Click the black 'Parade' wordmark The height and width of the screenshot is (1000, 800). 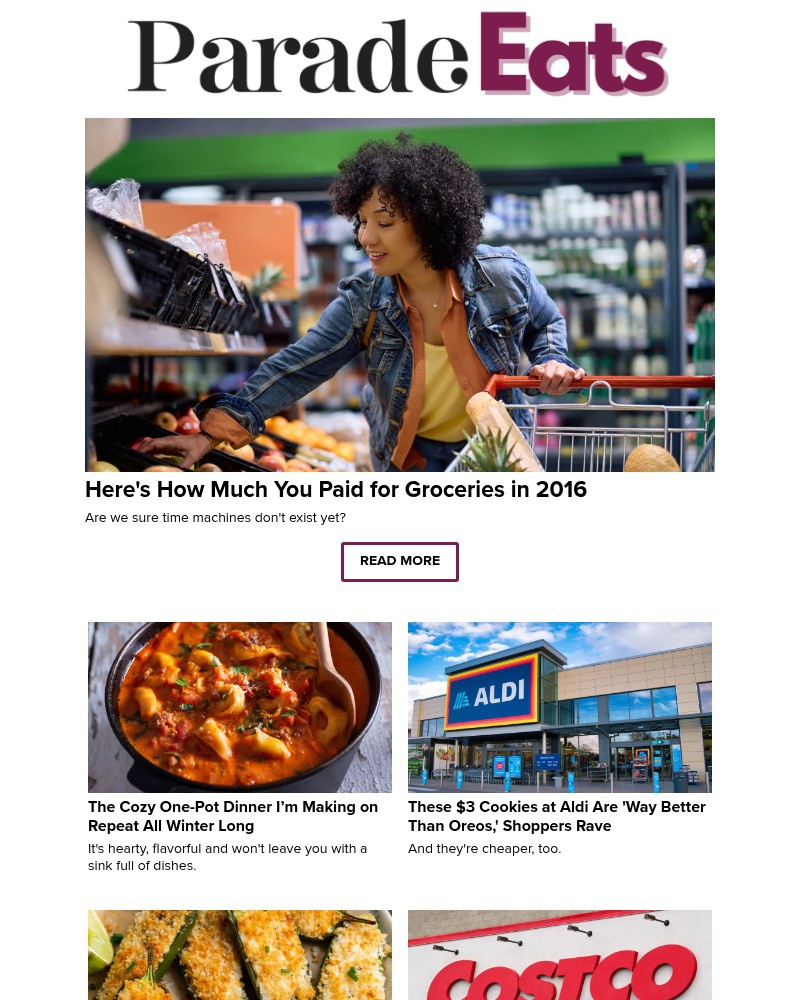pyautogui.click(x=299, y=56)
